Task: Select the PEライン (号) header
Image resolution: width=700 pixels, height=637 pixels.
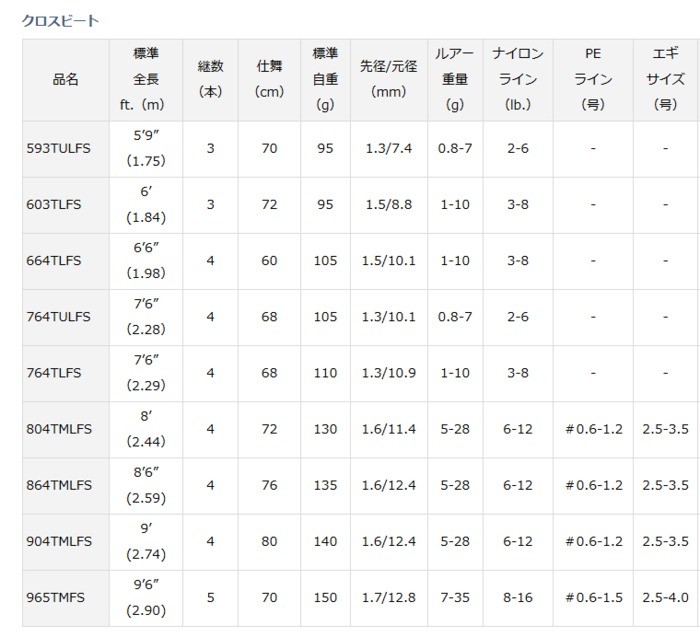Action: point(593,80)
